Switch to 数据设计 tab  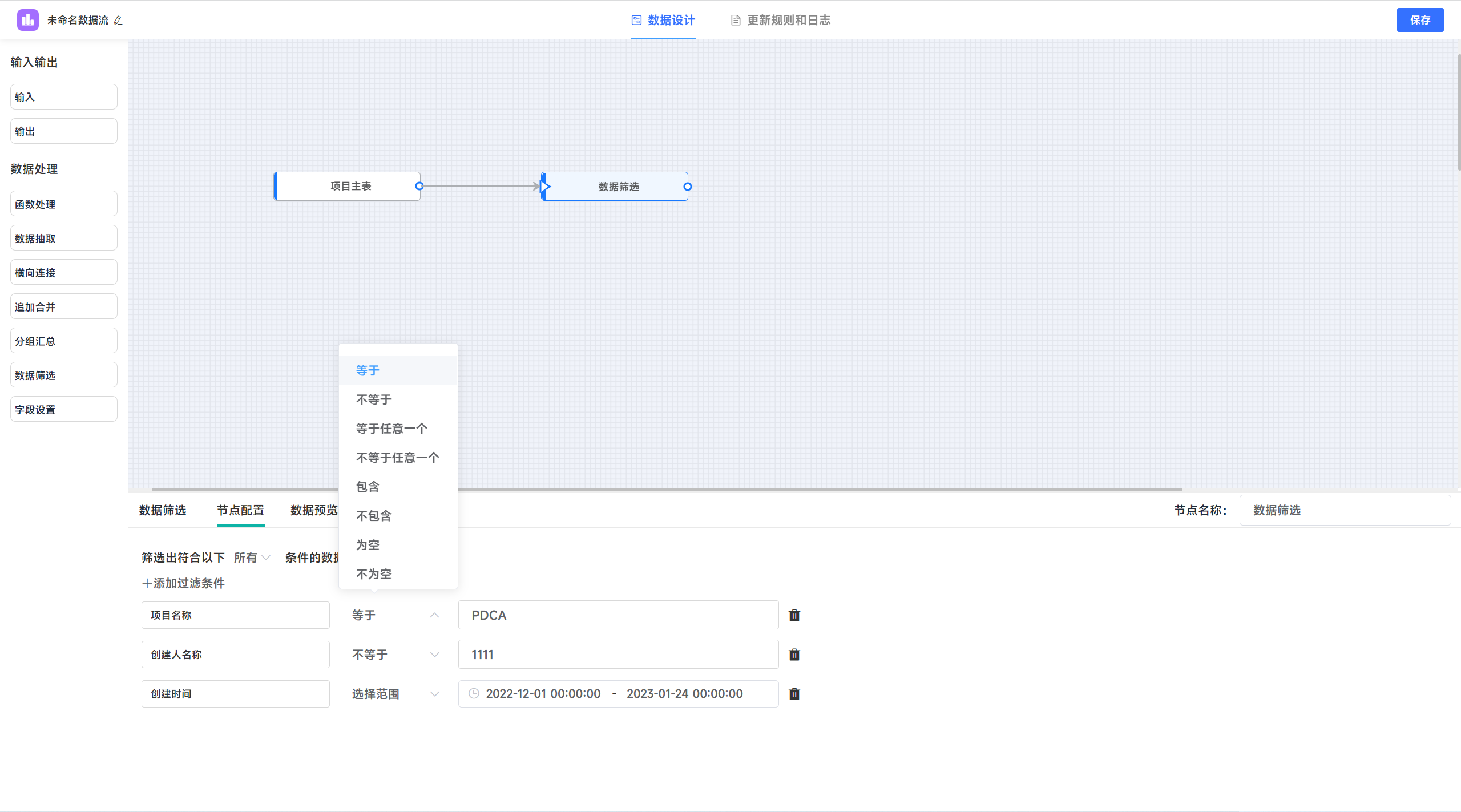pos(663,20)
